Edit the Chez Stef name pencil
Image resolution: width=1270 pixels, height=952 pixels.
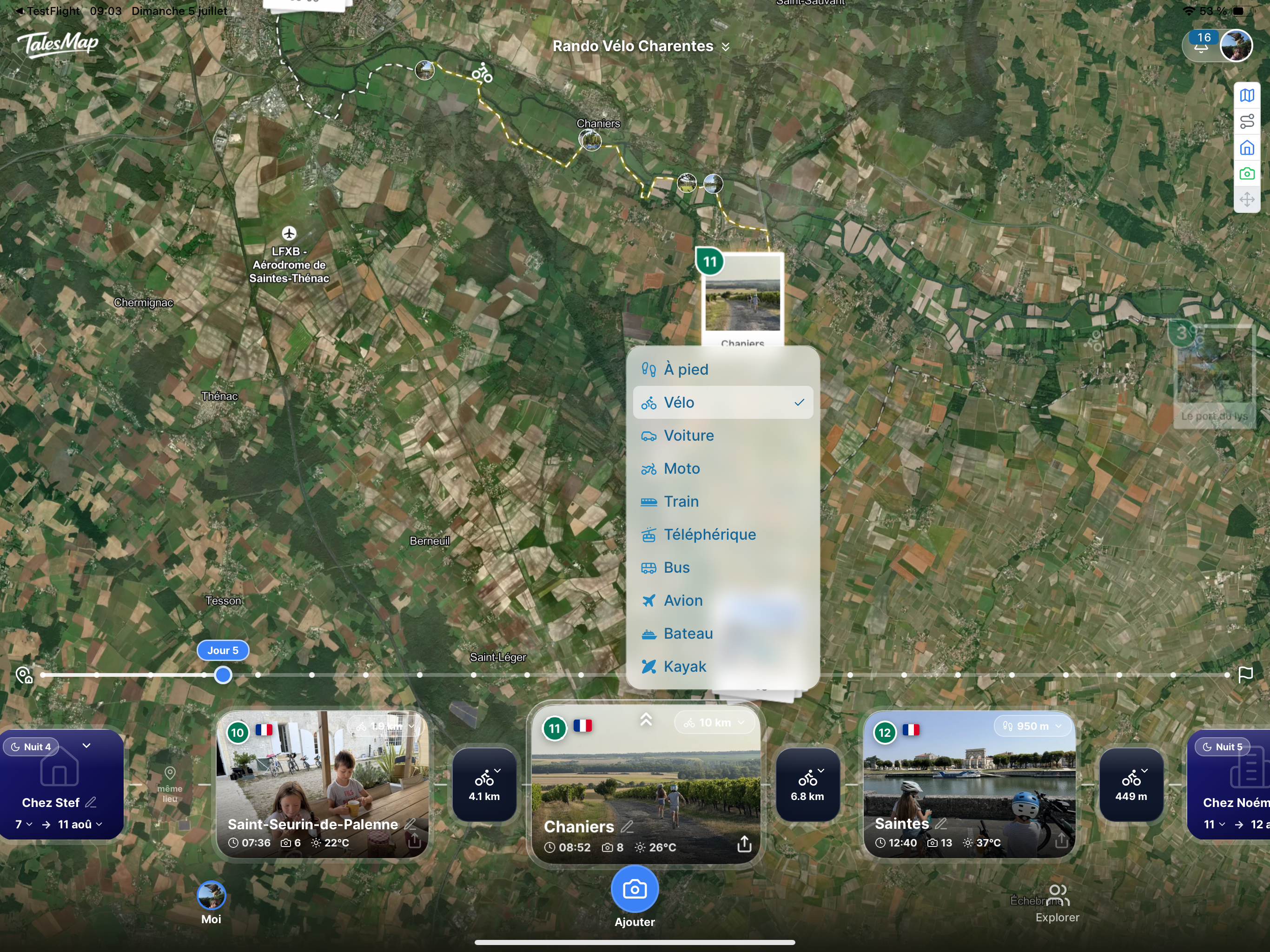coord(91,803)
